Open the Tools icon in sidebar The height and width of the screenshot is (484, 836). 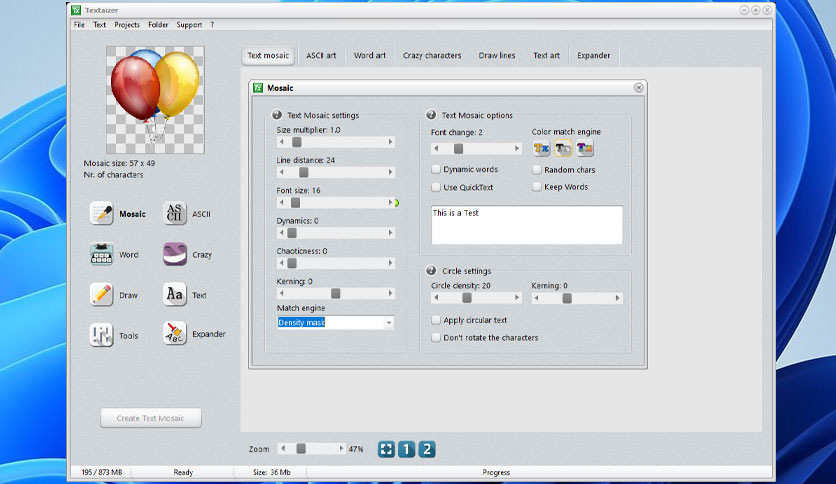tap(101, 335)
